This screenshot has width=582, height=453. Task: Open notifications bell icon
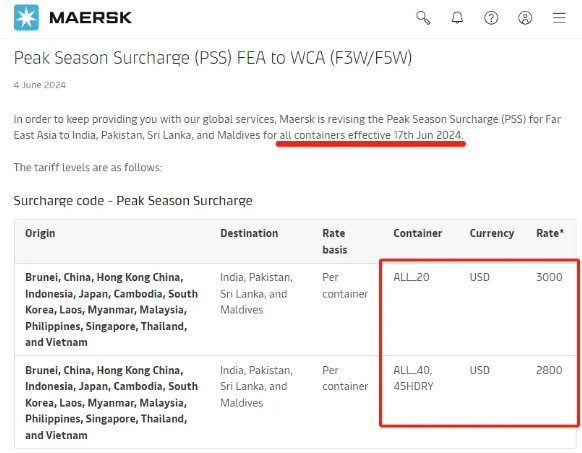(x=457, y=17)
